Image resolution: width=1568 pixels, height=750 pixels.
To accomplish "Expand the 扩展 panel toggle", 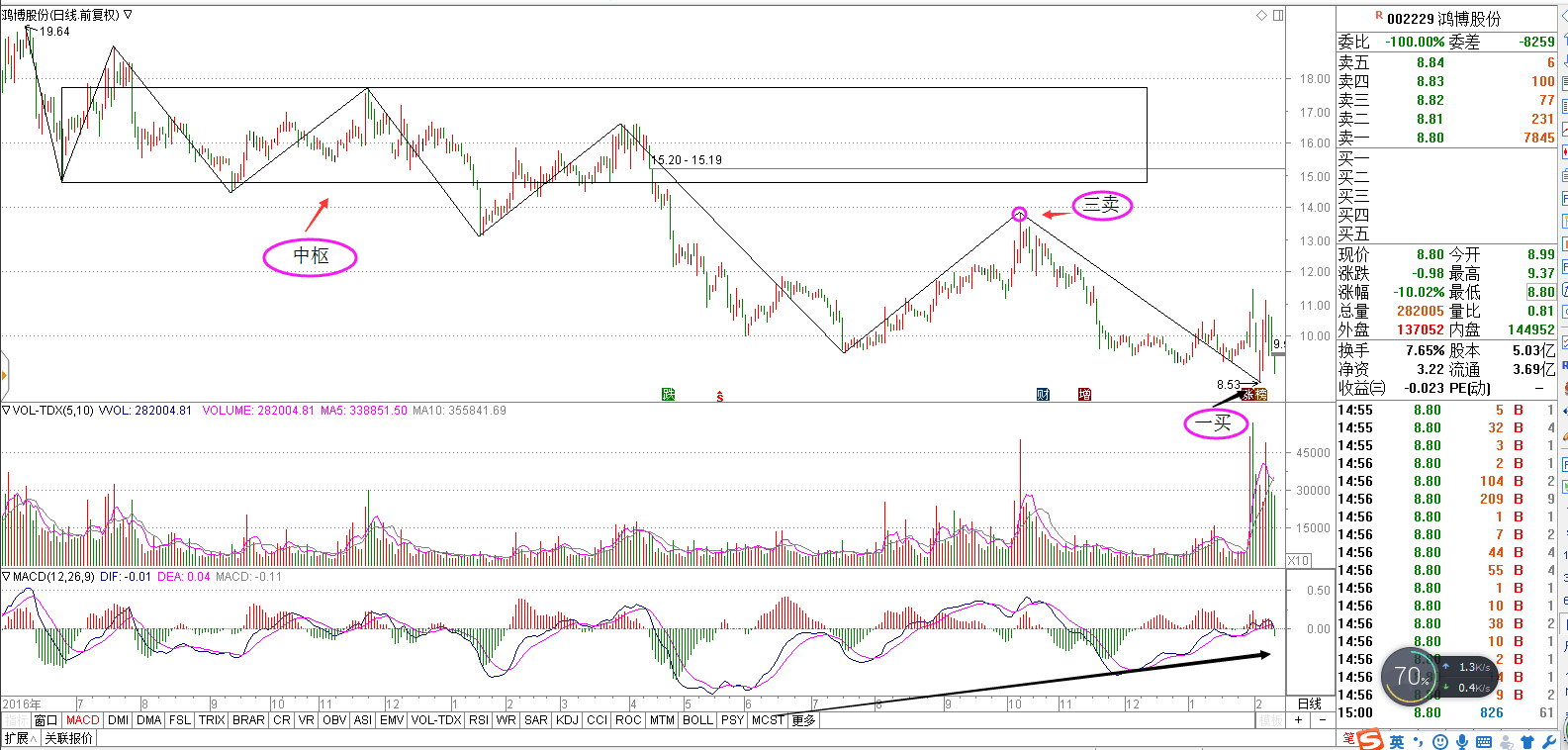I will tap(20, 738).
